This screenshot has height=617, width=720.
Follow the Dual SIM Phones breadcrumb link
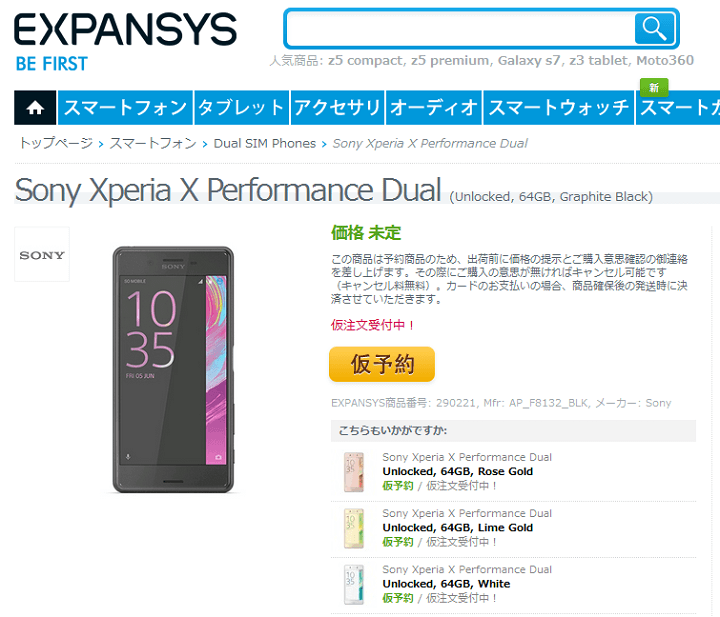pos(264,144)
